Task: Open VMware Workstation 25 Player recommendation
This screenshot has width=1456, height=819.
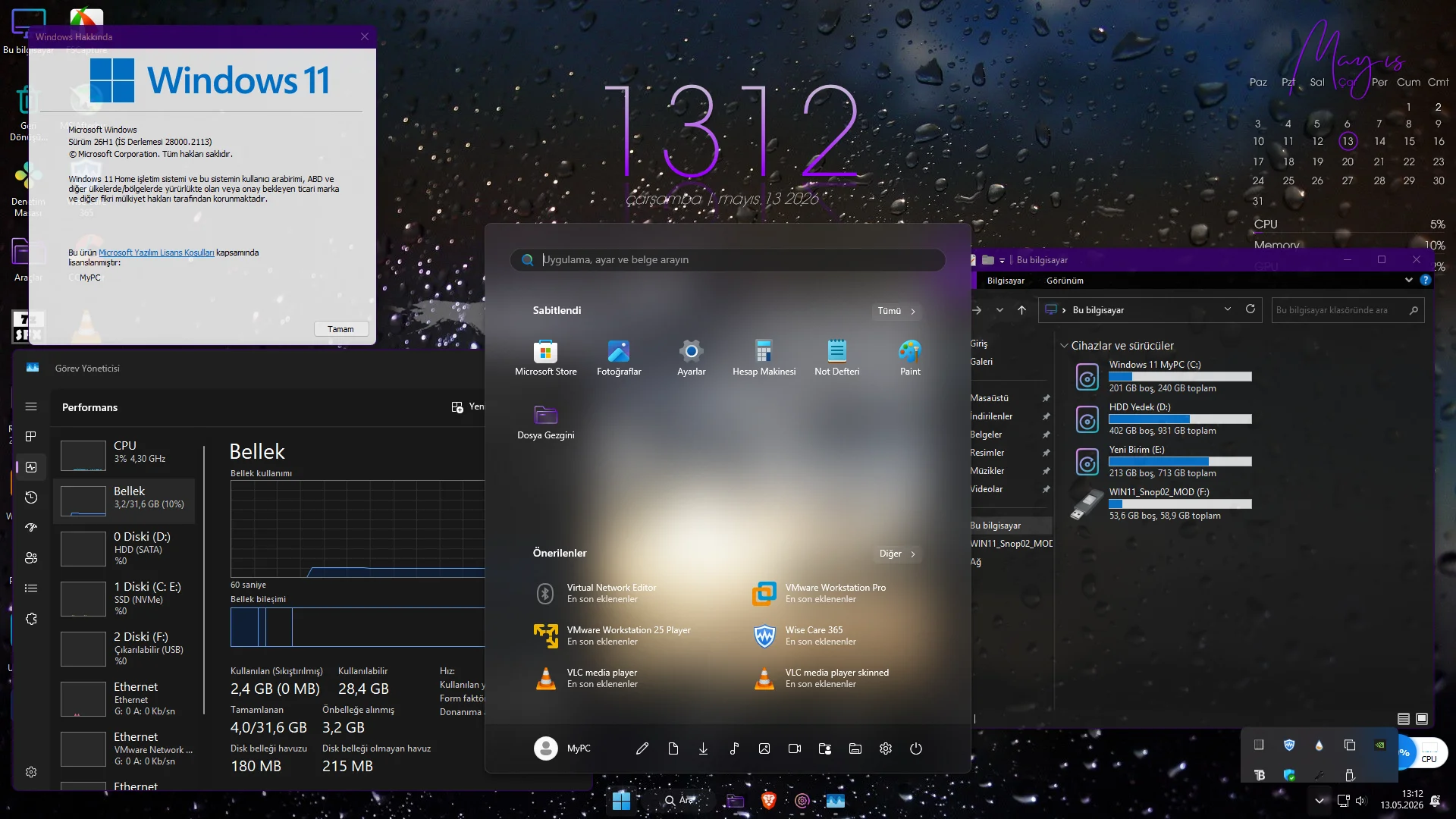Action: point(613,635)
